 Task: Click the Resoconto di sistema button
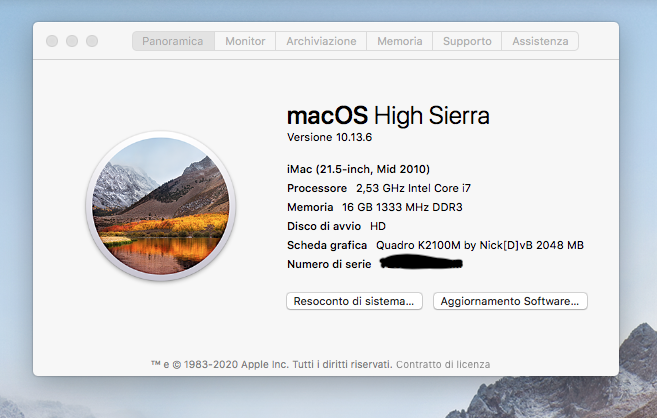point(354,301)
